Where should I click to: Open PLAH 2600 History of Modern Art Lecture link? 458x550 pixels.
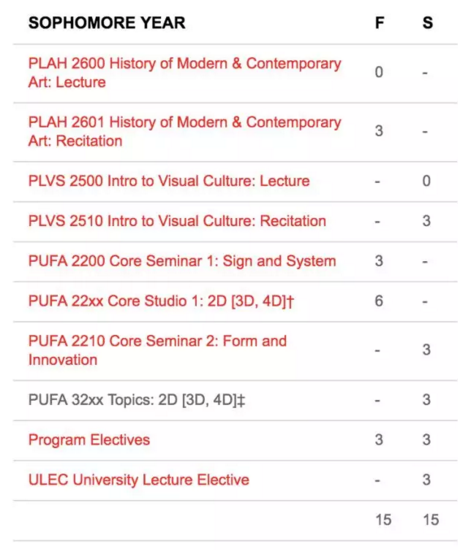(184, 73)
